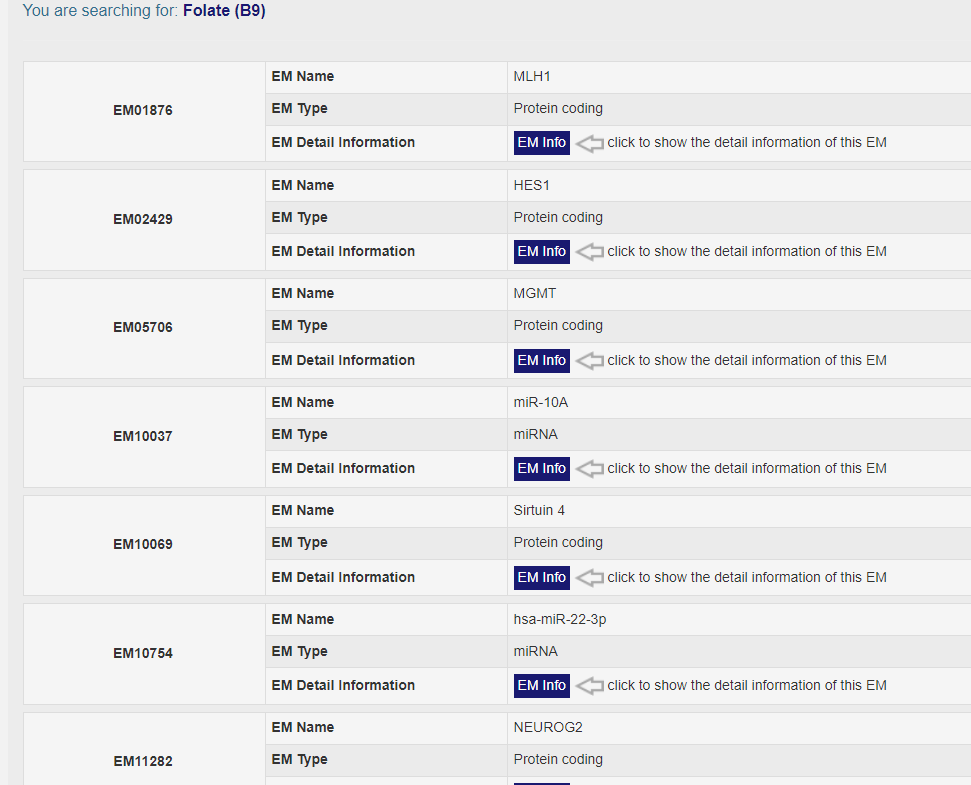Select the EM05706 ID cell
Screen dimensions: 971x785
point(143,328)
